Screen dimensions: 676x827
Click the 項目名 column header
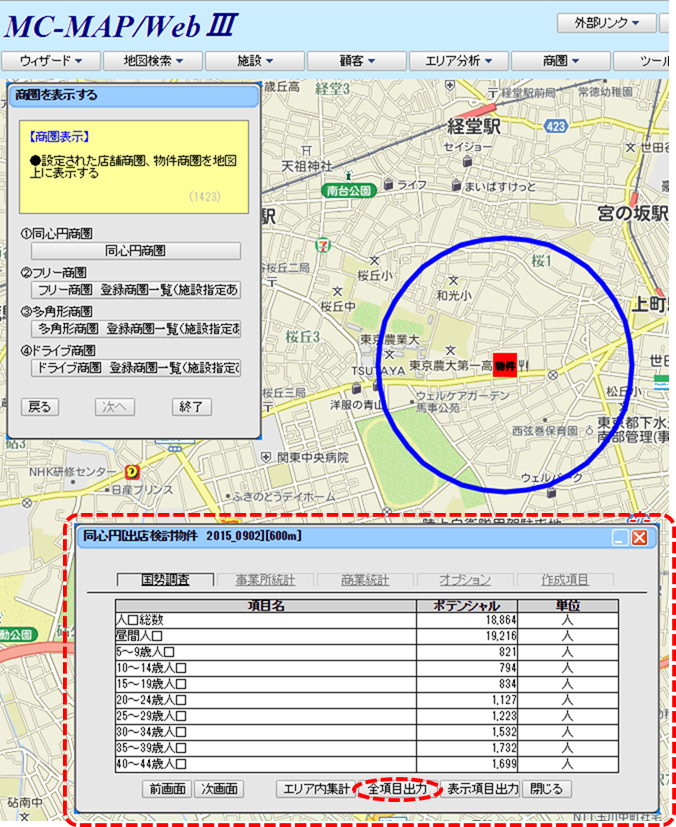(266, 605)
